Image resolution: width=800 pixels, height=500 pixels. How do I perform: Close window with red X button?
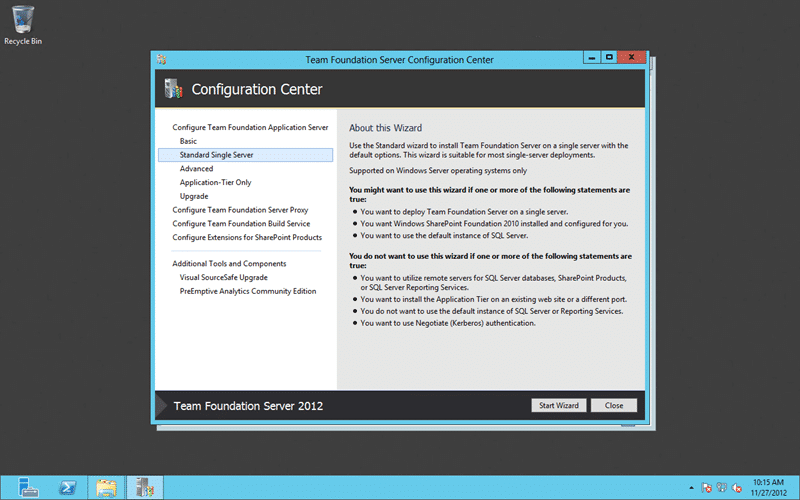tap(632, 57)
